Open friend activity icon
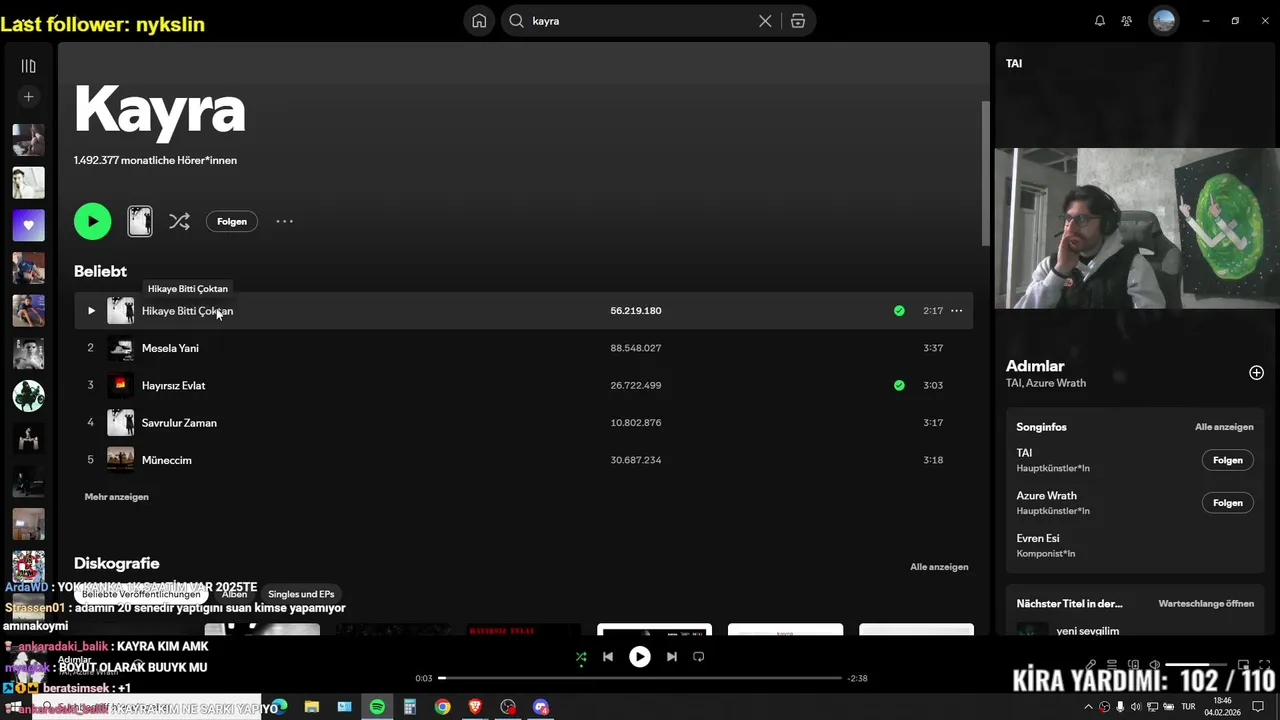Screen dimensions: 1280x720 tap(1127, 21)
